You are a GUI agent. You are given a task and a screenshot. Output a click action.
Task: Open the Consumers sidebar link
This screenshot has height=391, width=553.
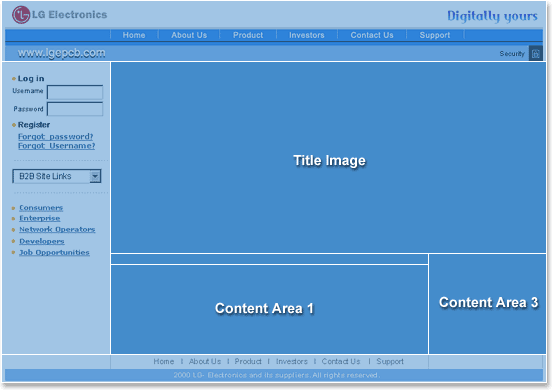pos(41,208)
